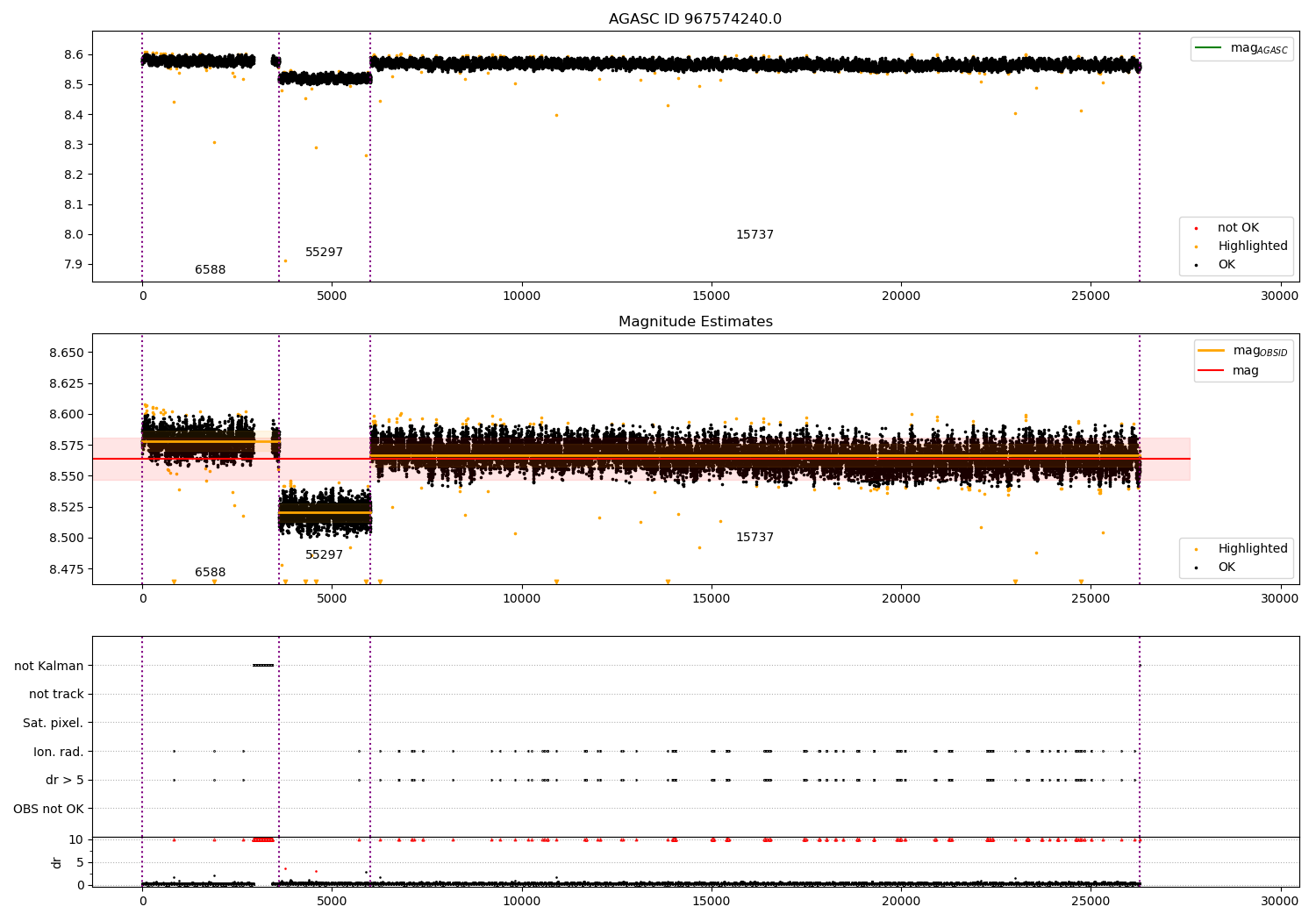Click the "not track" row label
The width and height of the screenshot is (1316, 921).
pos(56,694)
